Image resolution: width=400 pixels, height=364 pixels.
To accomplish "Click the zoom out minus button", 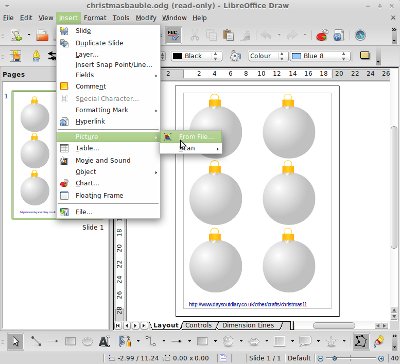I will click(x=320, y=358).
